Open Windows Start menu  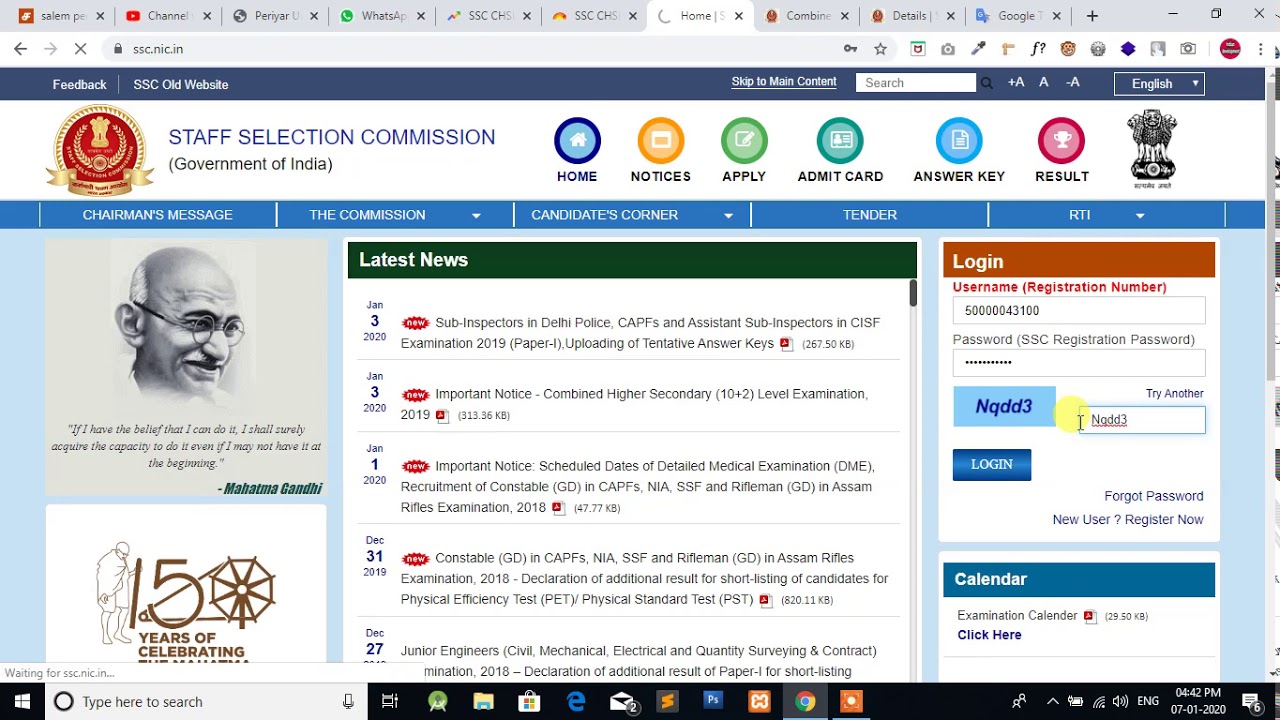pos(22,702)
